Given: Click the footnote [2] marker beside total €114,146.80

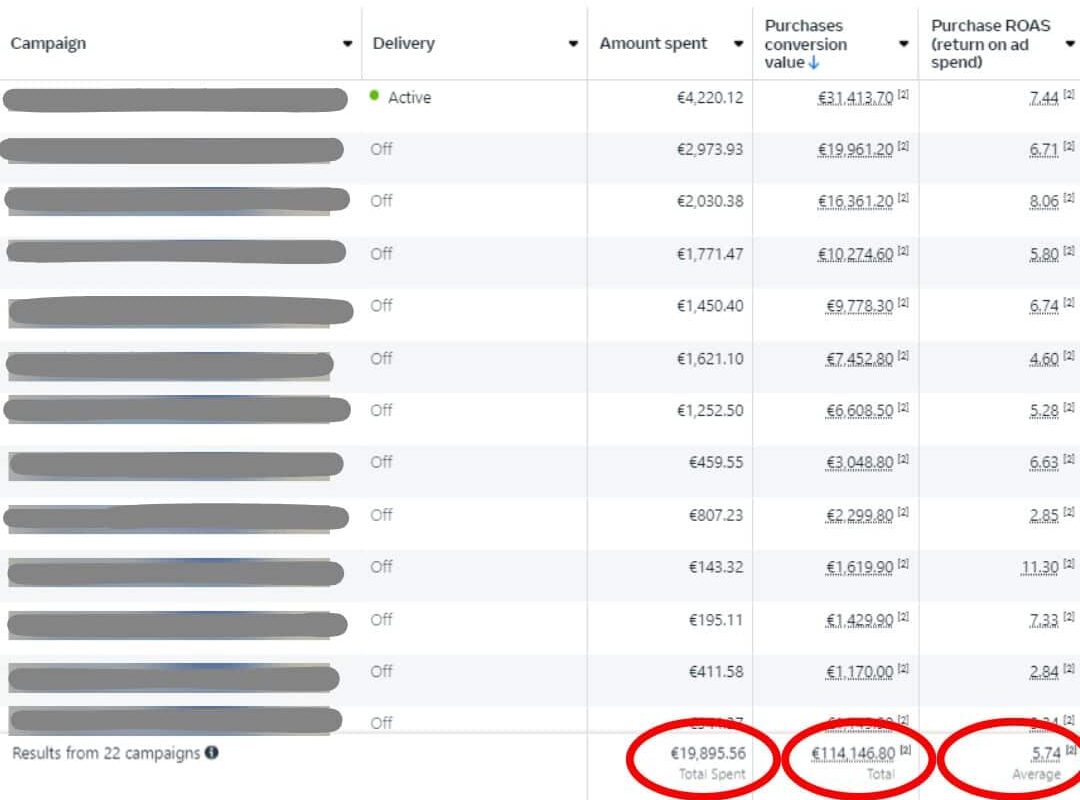Looking at the screenshot, I should [904, 750].
